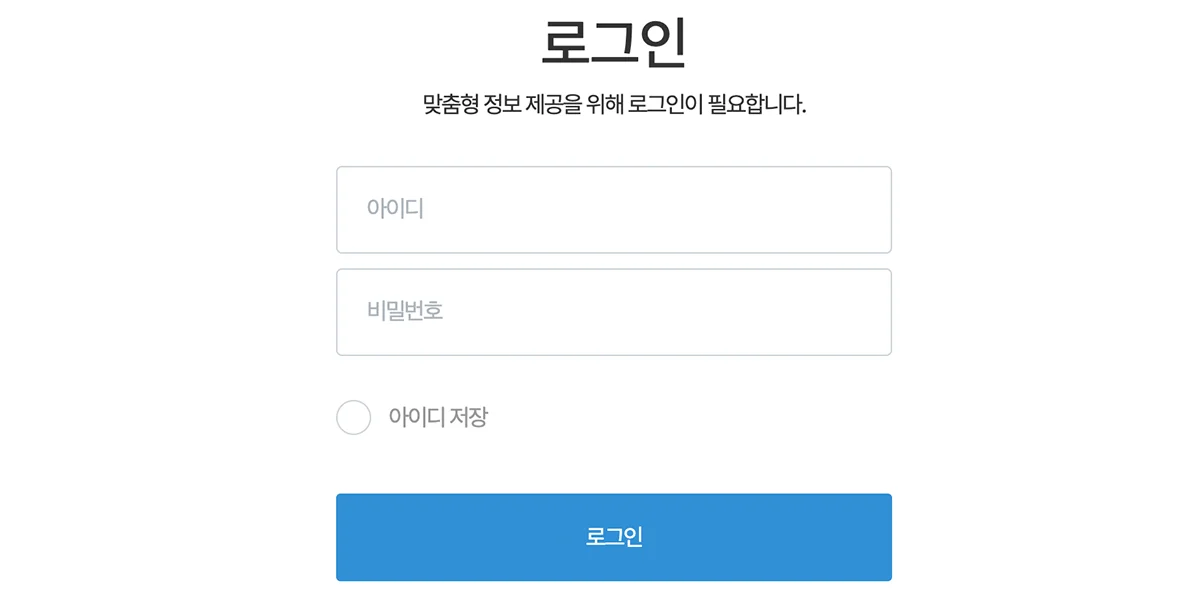Click inside the second text field
Image resolution: width=1200 pixels, height=600 pixels.
tap(614, 311)
